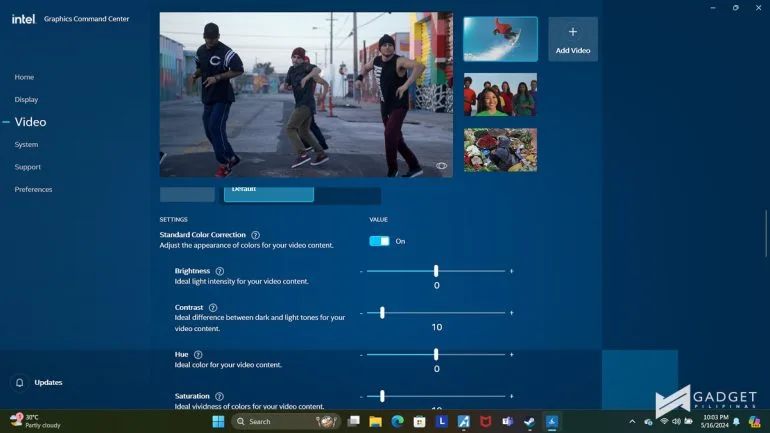The image size is (770, 433).
Task: Click the battery tray icon
Action: [x=688, y=422]
